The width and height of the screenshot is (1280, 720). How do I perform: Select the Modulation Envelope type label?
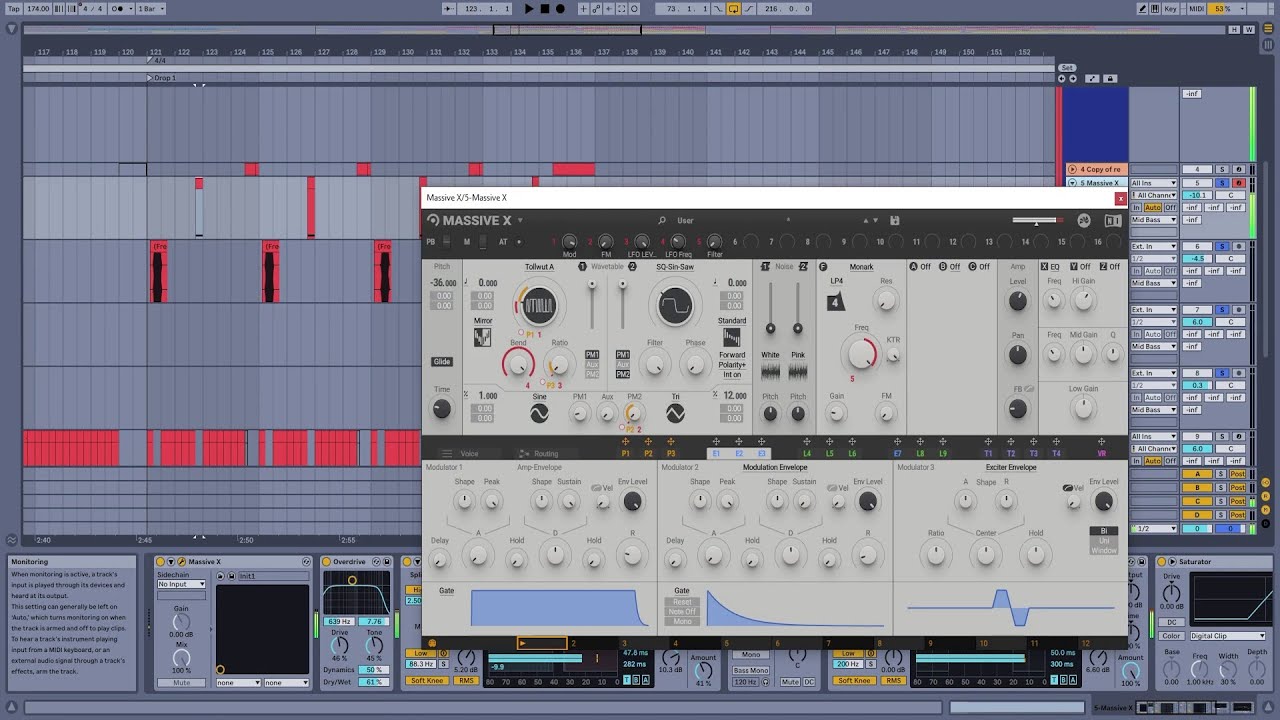coord(775,467)
